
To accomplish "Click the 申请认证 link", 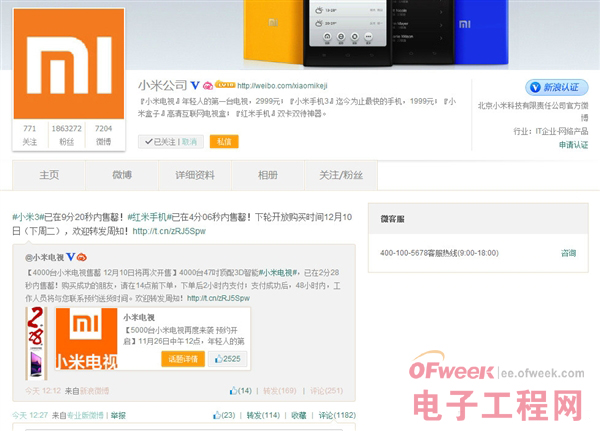I will pyautogui.click(x=573, y=145).
